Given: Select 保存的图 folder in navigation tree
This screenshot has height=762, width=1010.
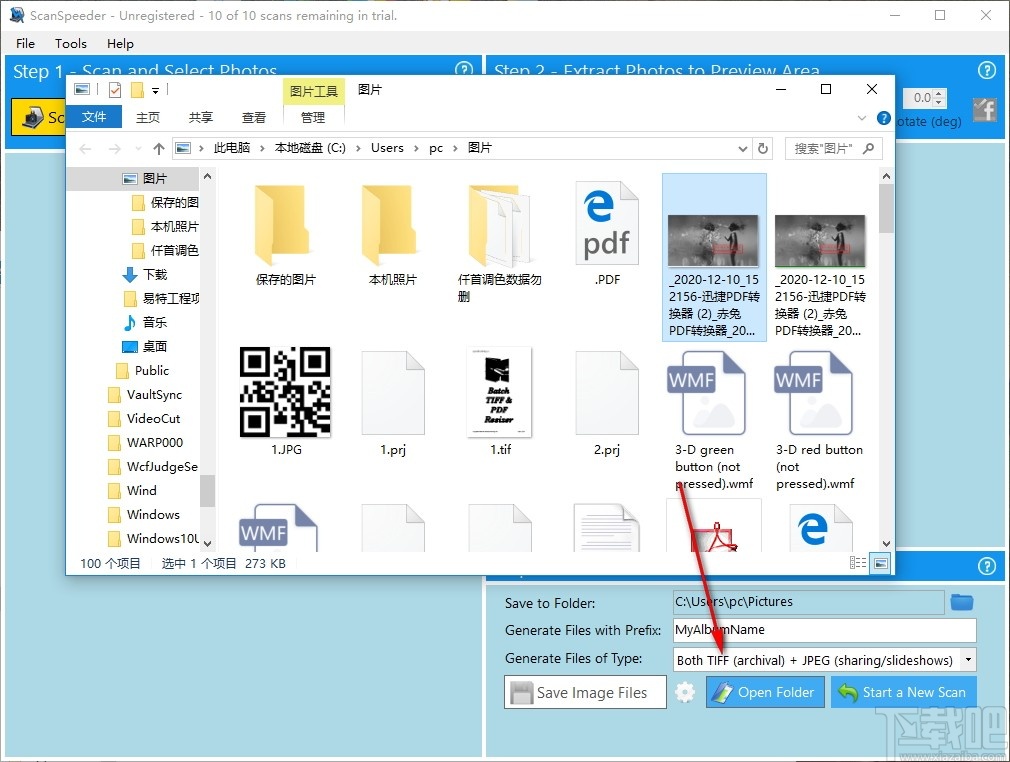Looking at the screenshot, I should 166,203.
